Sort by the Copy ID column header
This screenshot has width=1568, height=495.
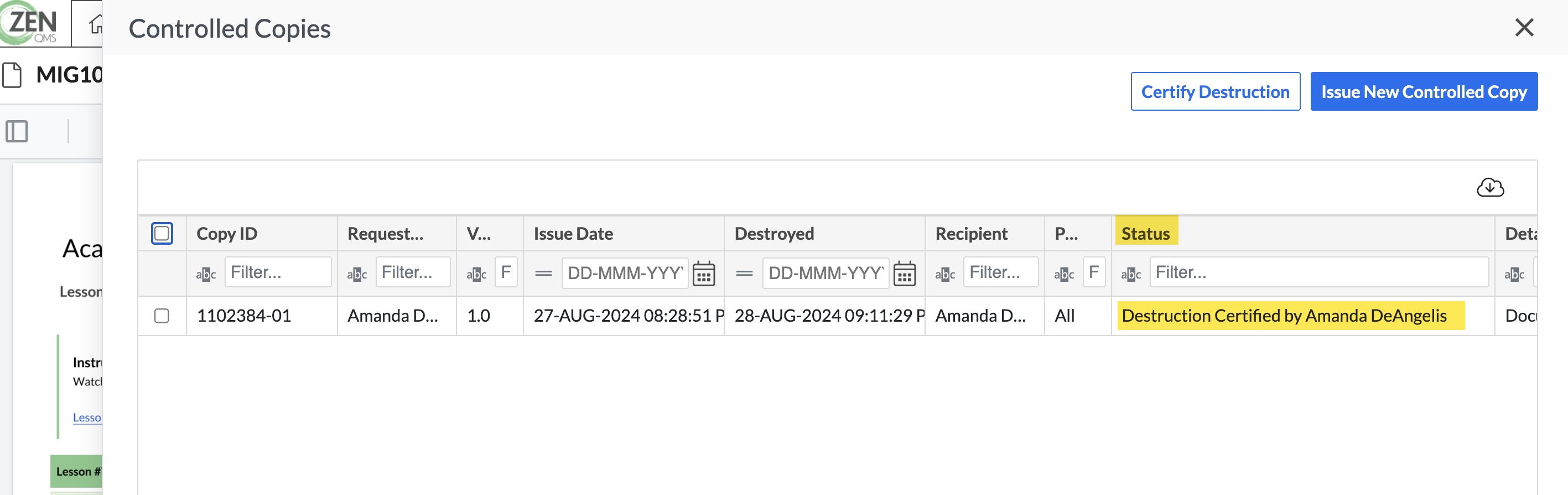[226, 233]
